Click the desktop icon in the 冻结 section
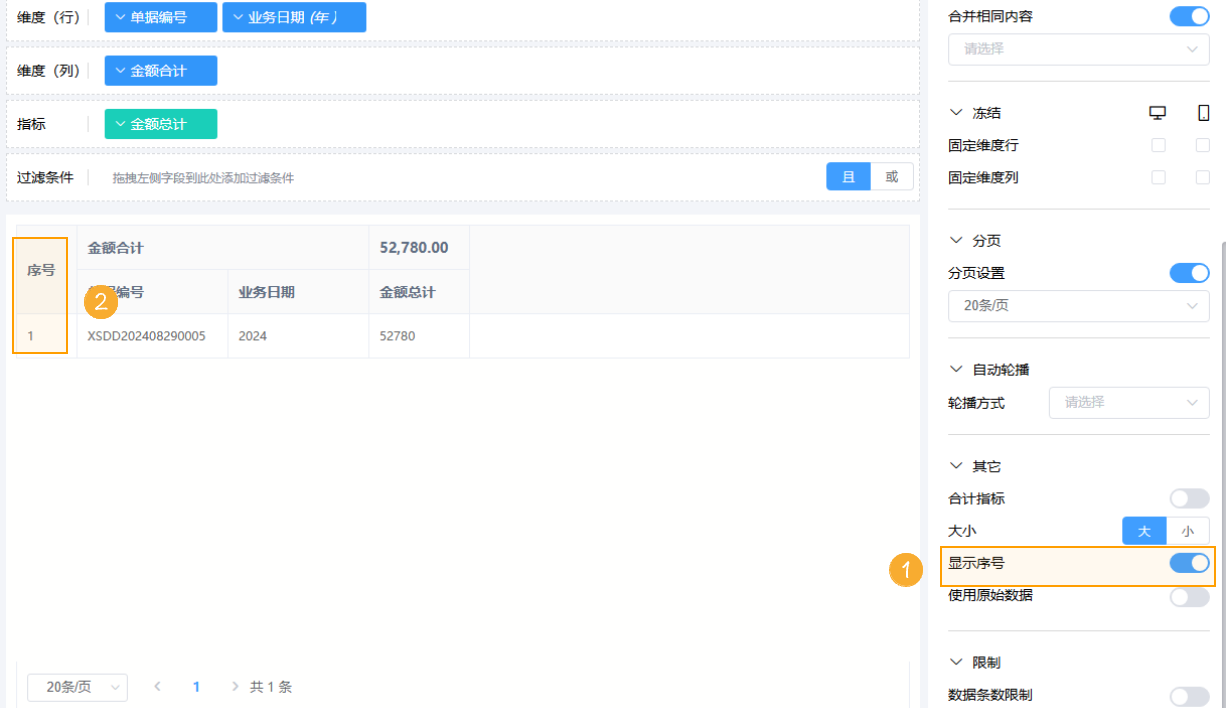This screenshot has height=708, width=1226. 1158,113
